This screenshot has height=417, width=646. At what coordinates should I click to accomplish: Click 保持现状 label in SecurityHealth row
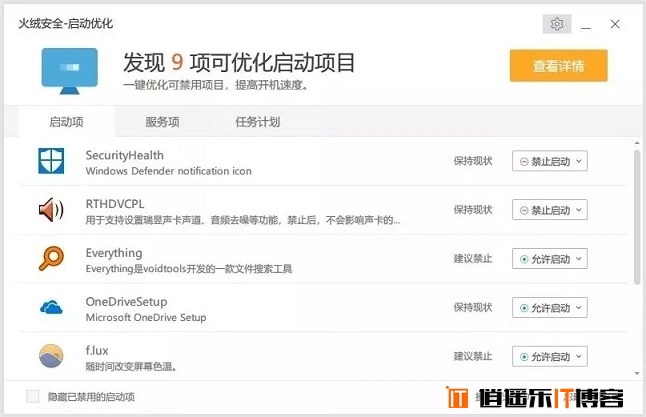(x=473, y=161)
